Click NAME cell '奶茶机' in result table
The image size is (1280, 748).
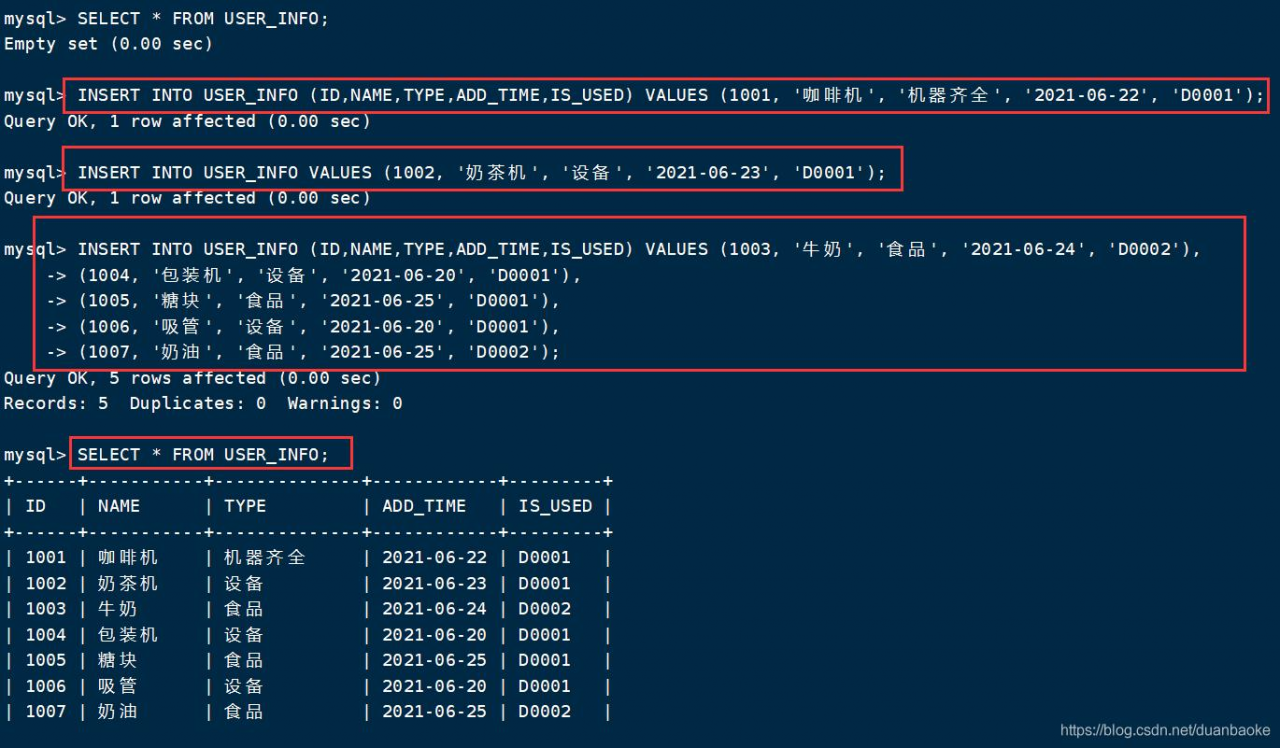128,584
